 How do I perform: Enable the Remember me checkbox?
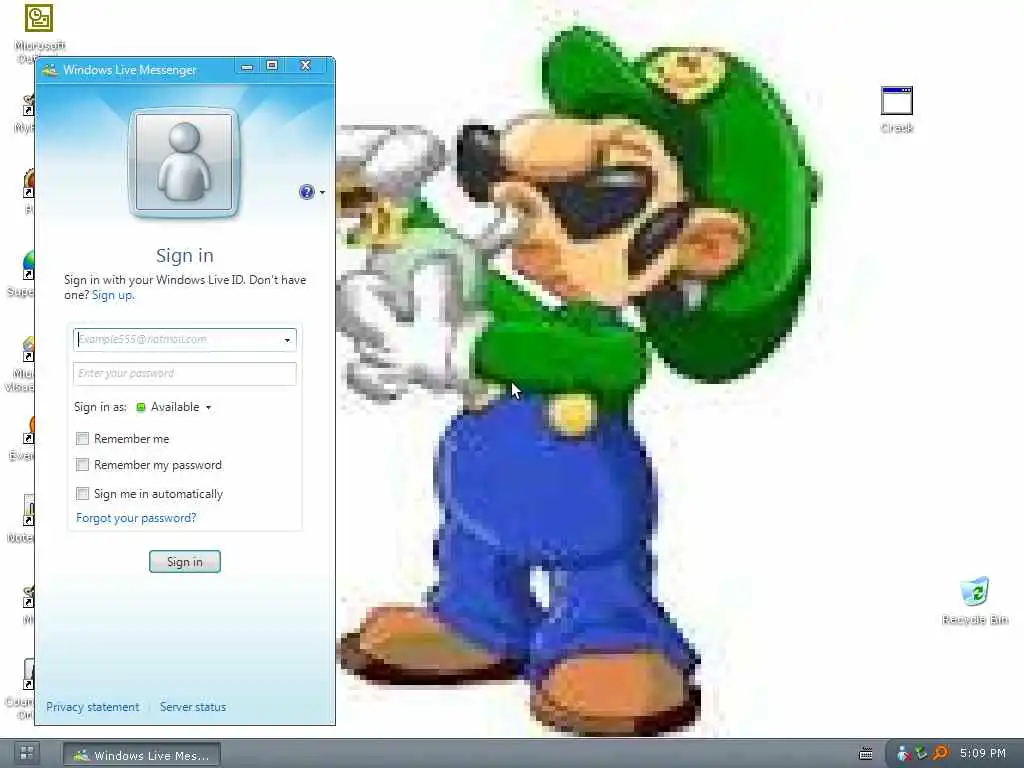click(82, 438)
